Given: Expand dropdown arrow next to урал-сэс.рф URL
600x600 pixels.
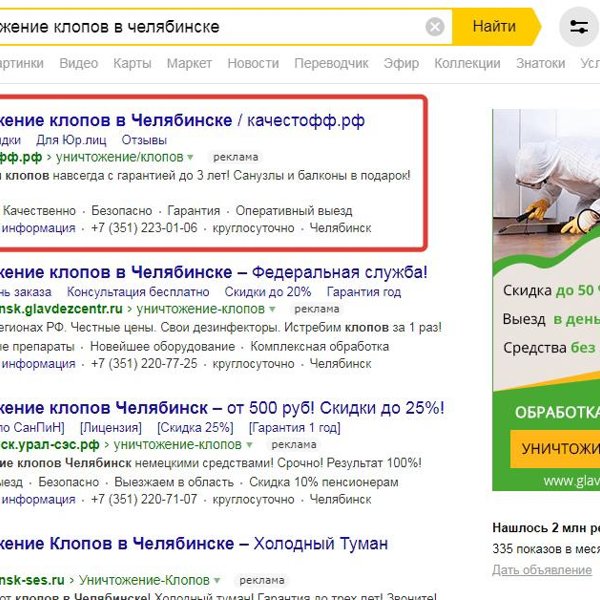Looking at the screenshot, I should point(249,445).
